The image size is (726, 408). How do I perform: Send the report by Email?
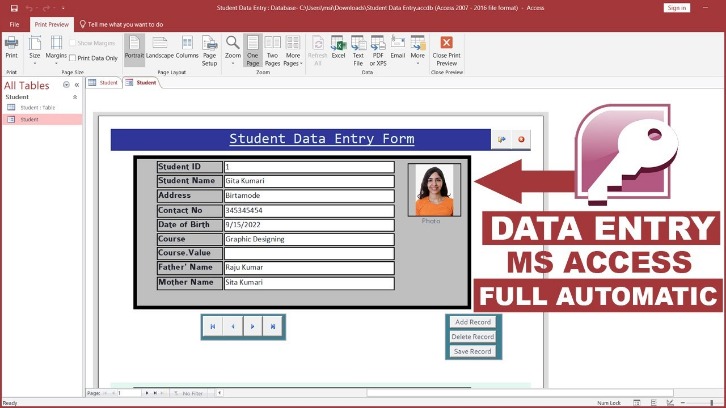click(x=398, y=47)
